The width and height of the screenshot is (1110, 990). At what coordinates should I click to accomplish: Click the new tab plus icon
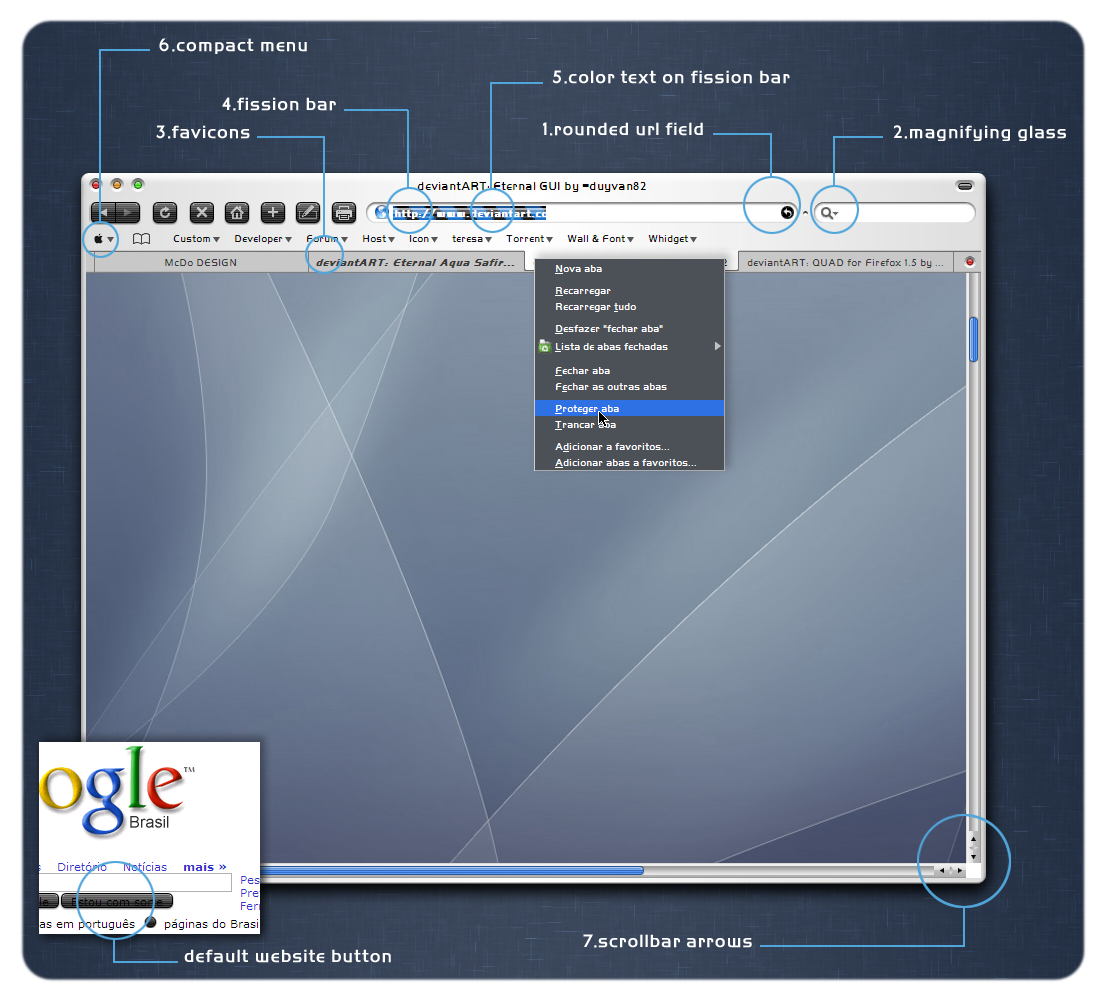(273, 212)
